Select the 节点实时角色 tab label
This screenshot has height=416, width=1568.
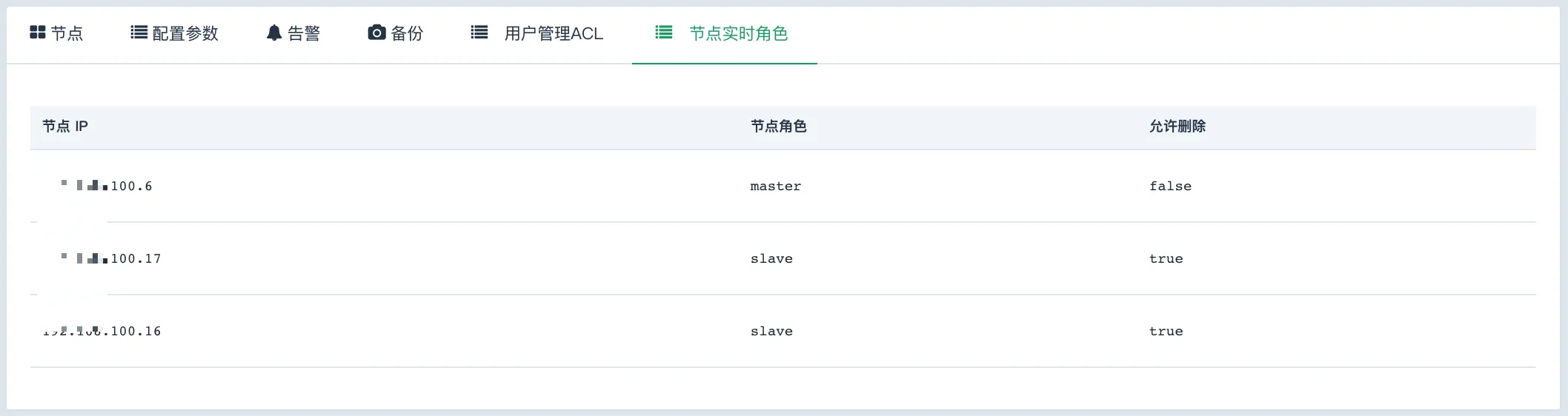pos(738,33)
